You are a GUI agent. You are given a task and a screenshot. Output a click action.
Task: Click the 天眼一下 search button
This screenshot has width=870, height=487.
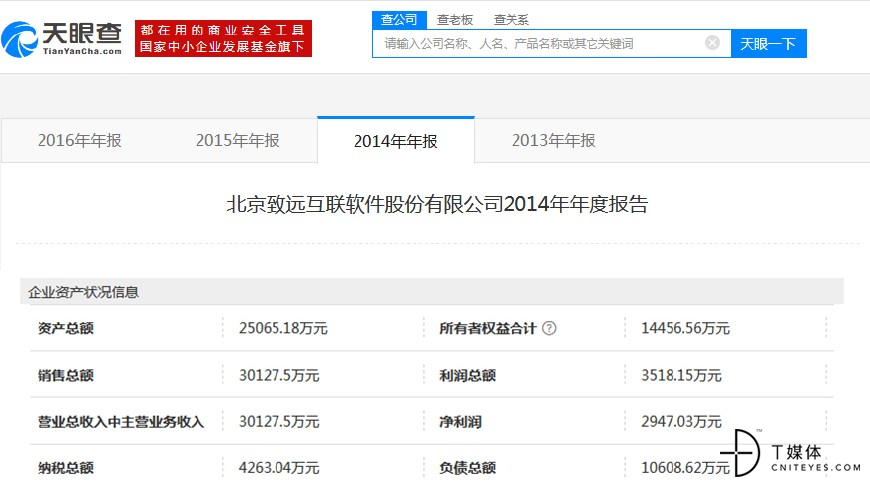coord(768,43)
